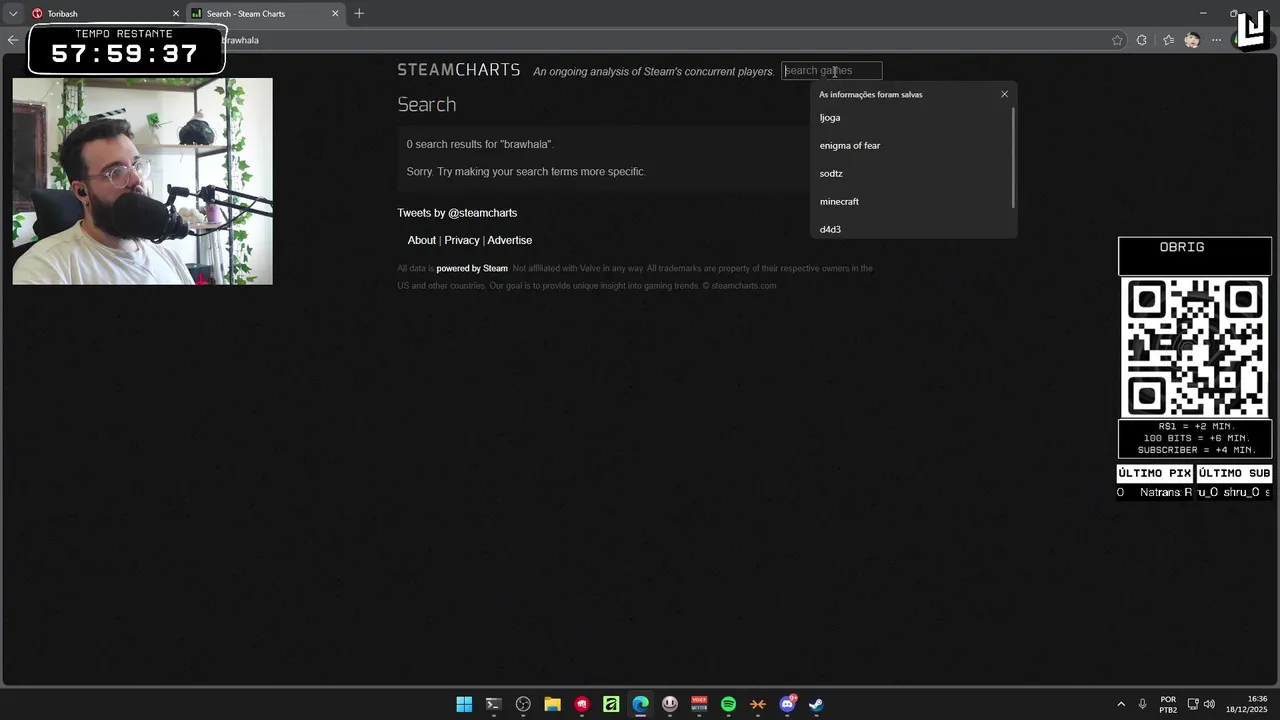
Task: Click the Search page heading
Action: (427, 105)
